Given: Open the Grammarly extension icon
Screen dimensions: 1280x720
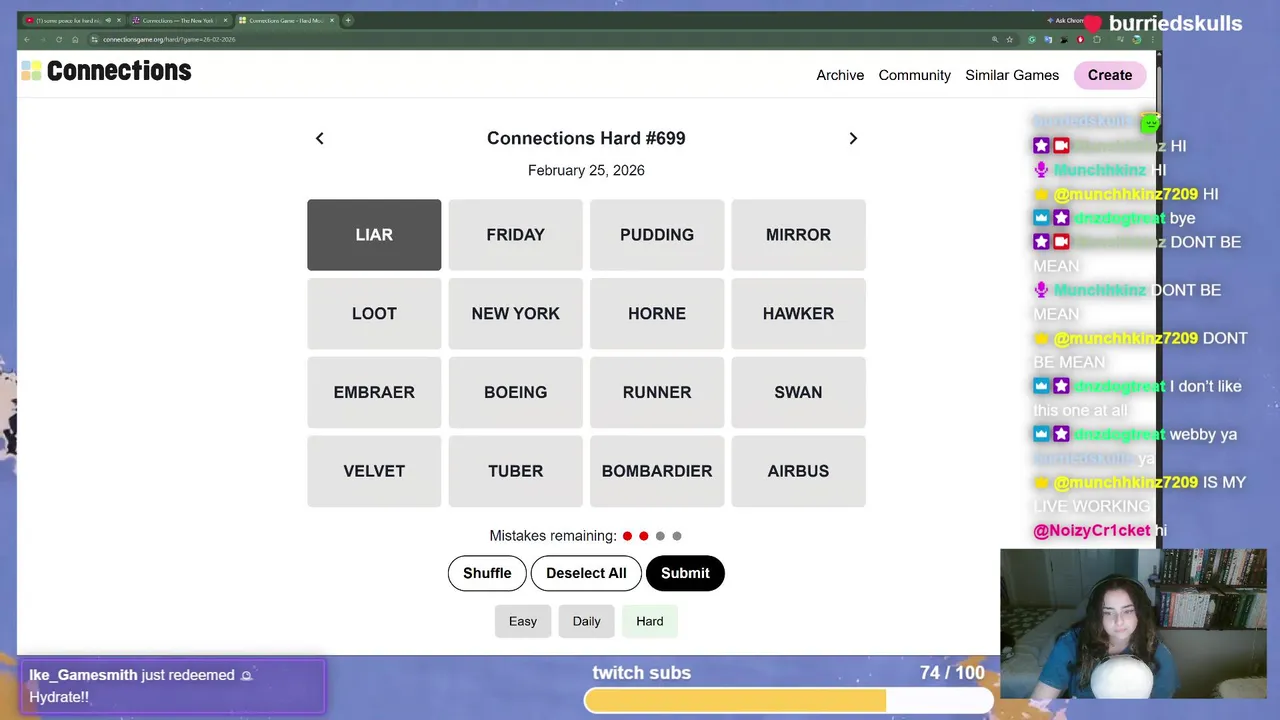Looking at the screenshot, I should (x=1032, y=40).
